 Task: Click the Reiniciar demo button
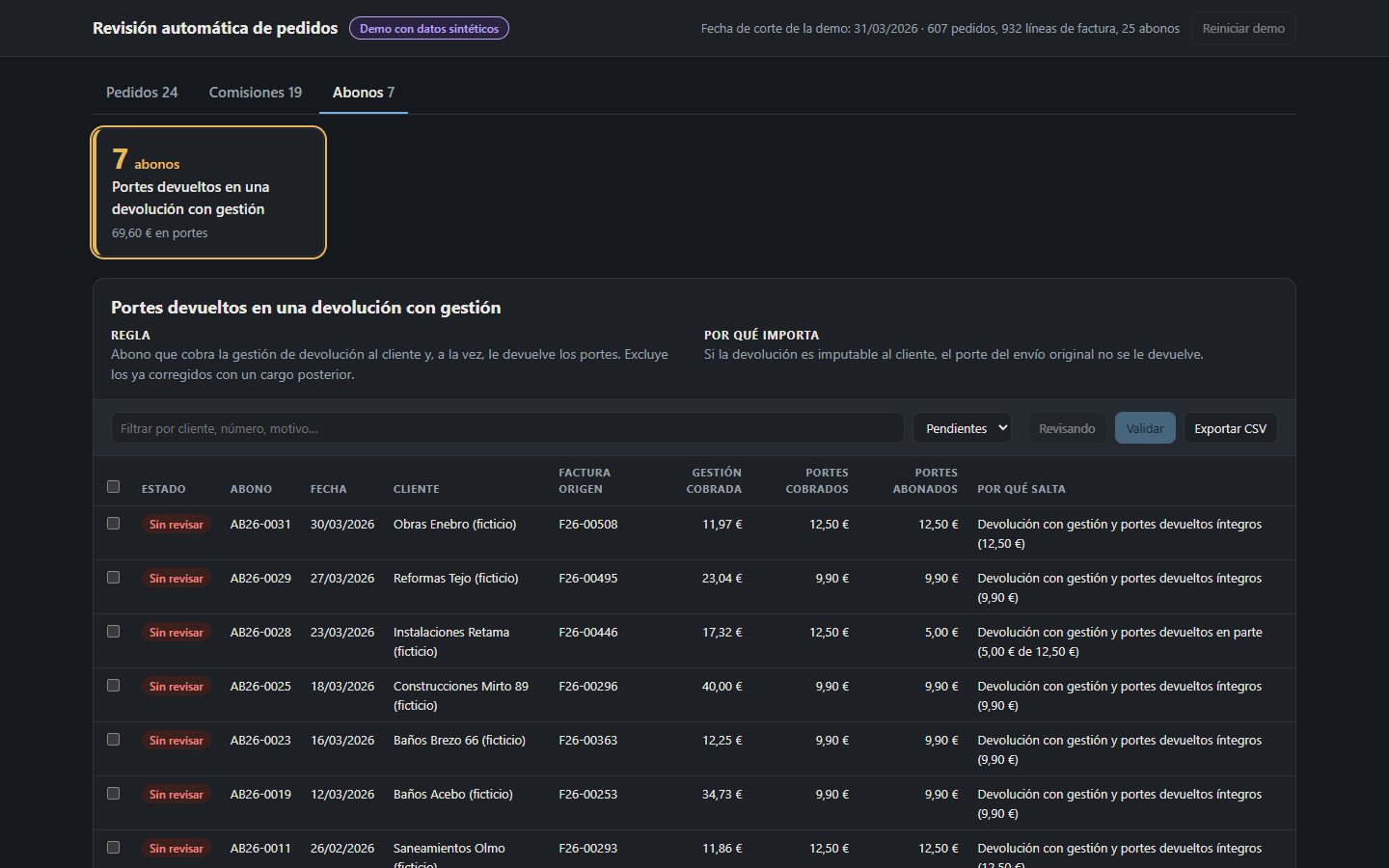coord(1243,28)
